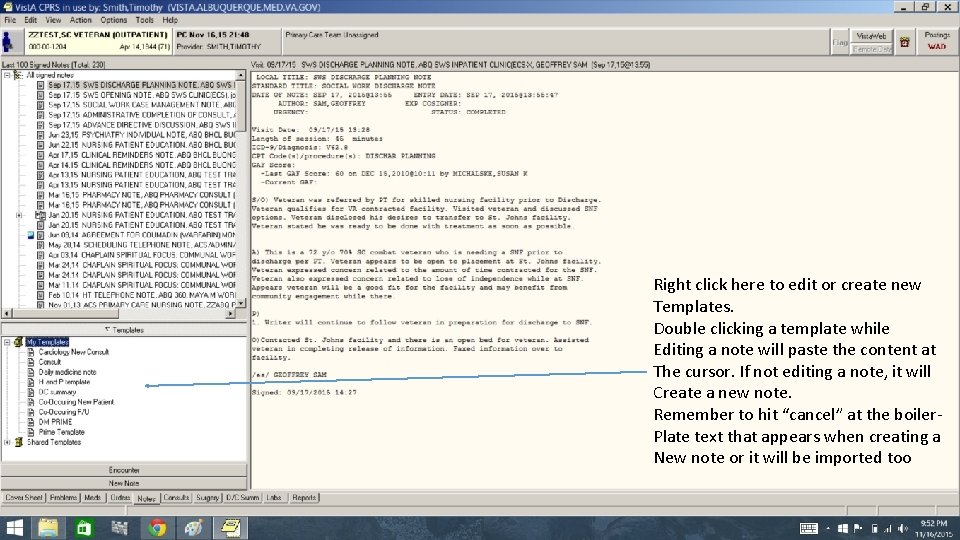Open the Tools menu
This screenshot has width=960, height=540.
(144, 20)
